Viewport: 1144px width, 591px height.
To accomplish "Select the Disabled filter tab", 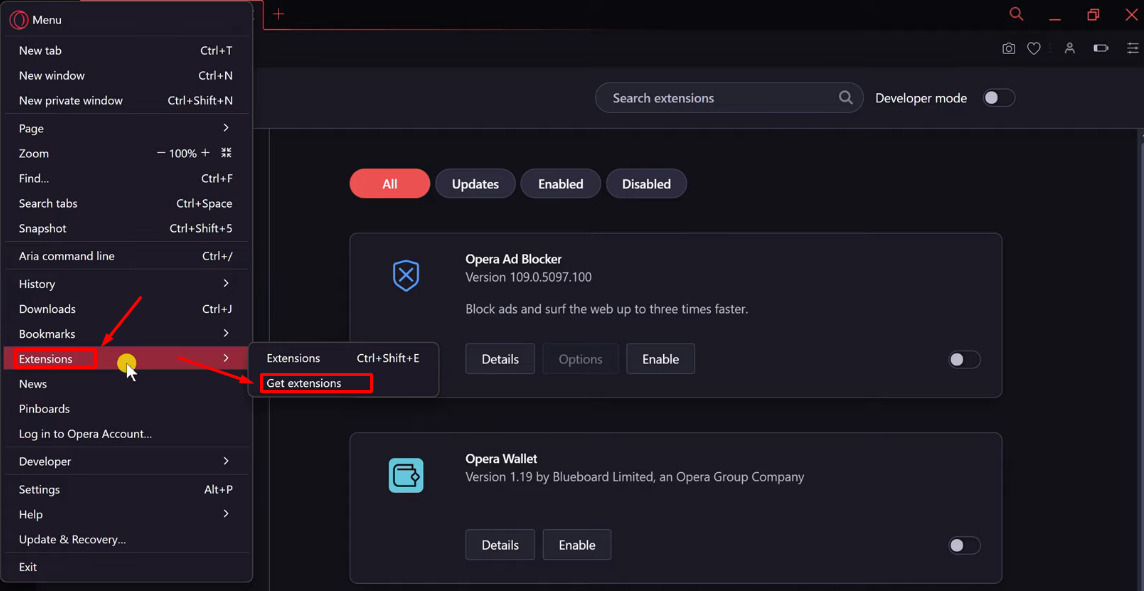I will pyautogui.click(x=646, y=184).
